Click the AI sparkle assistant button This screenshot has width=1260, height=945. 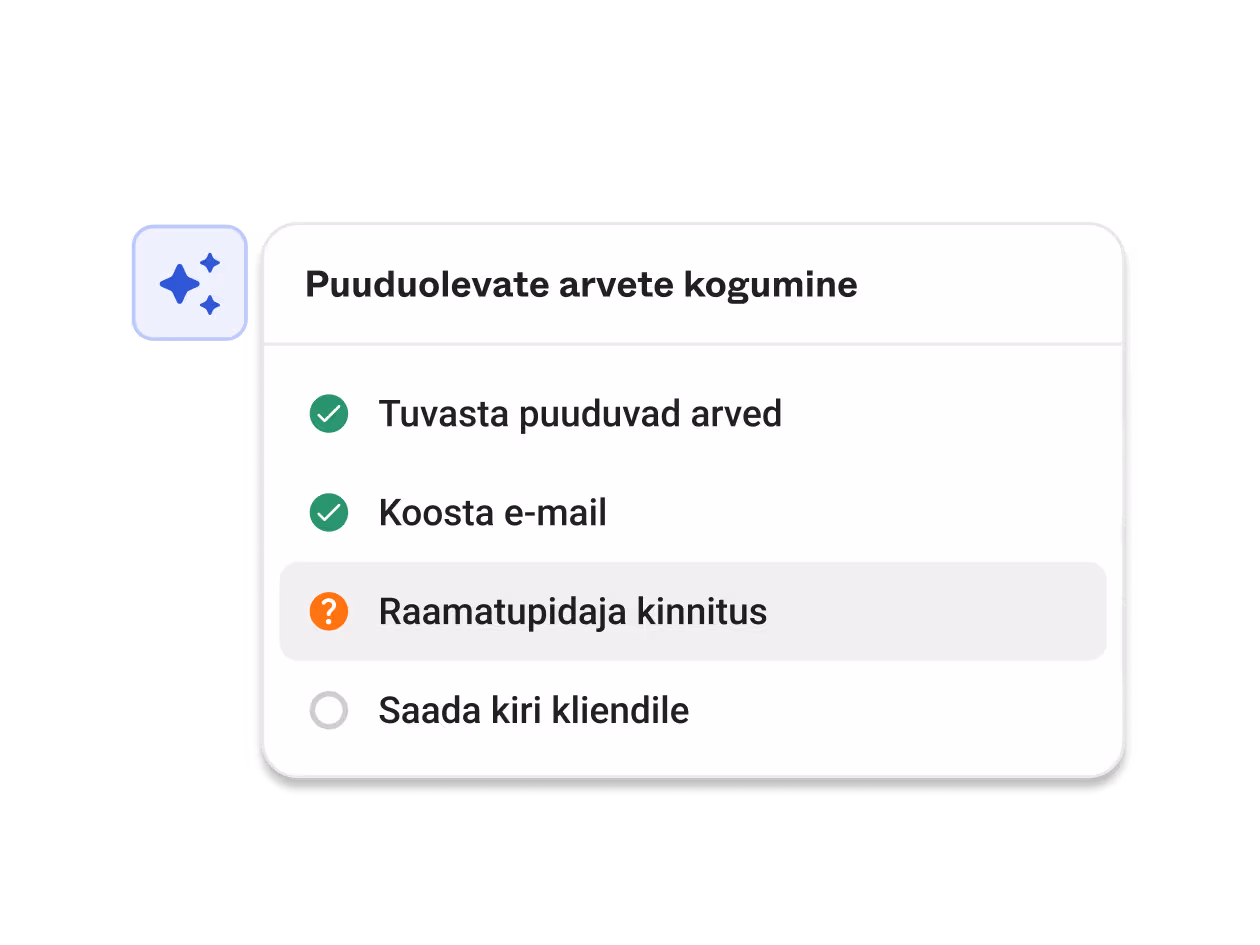pos(190,283)
